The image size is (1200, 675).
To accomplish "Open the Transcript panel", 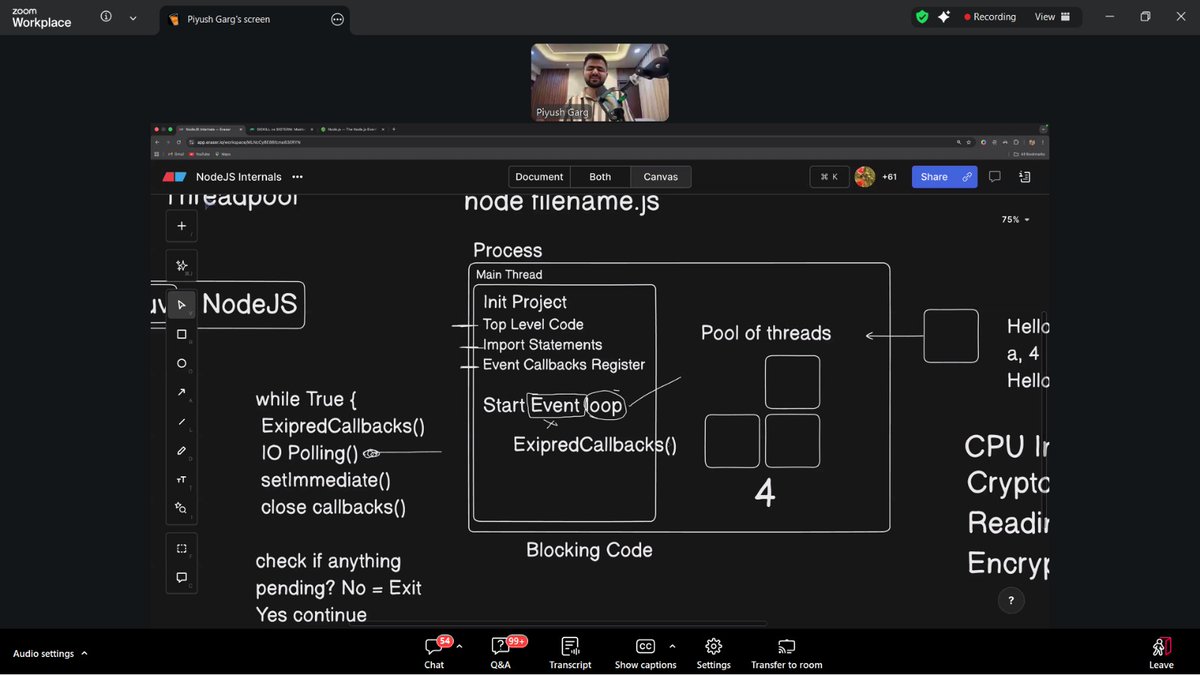I will pos(570,653).
